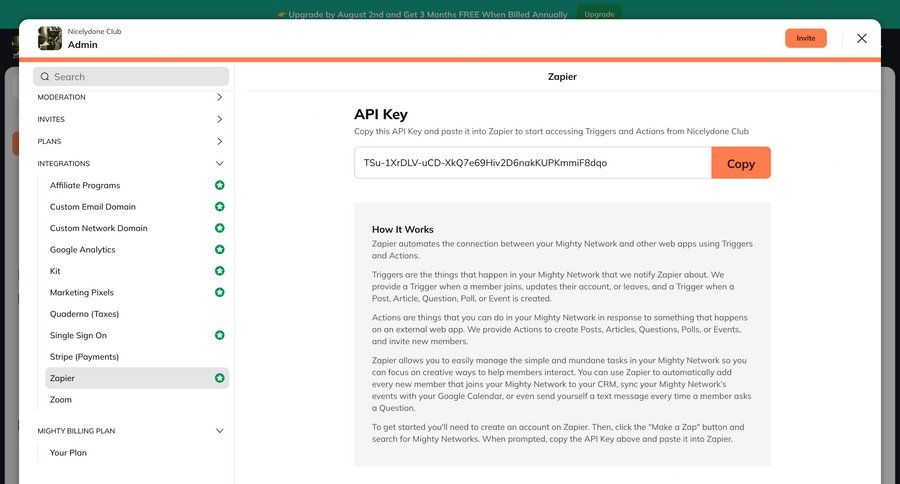900x484 pixels.
Task: Click the API key text field
Action: click(x=533, y=163)
